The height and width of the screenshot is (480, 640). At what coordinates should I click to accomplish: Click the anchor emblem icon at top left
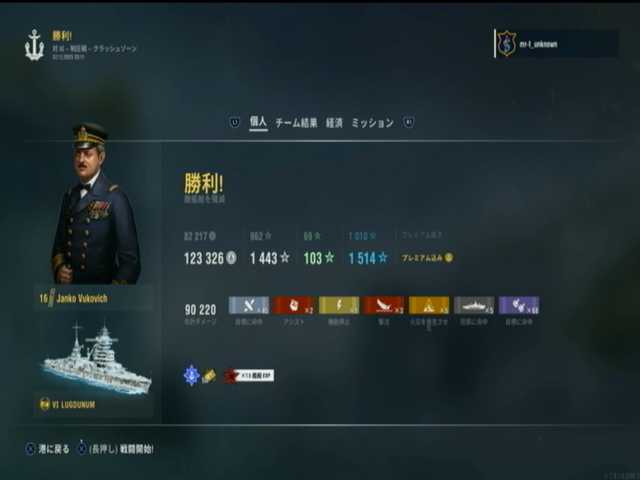click(34, 45)
